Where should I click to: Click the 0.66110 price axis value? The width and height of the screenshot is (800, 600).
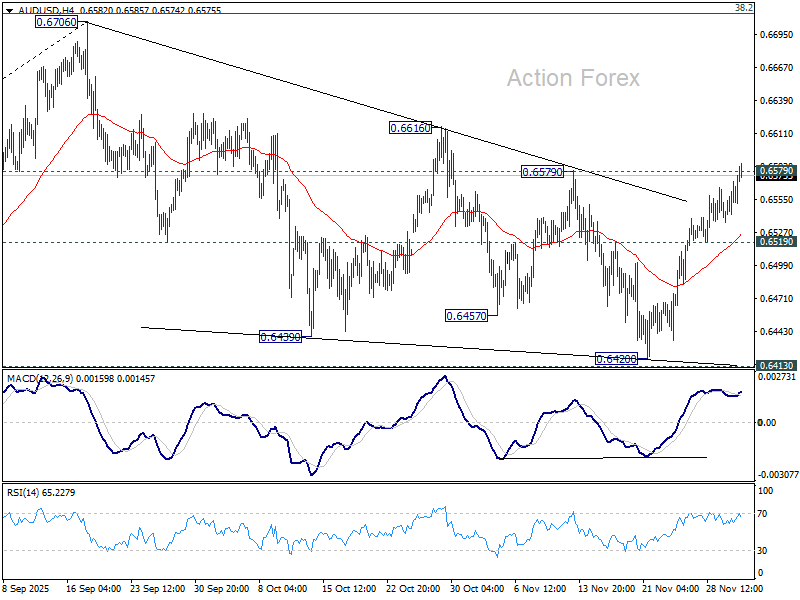776,134
